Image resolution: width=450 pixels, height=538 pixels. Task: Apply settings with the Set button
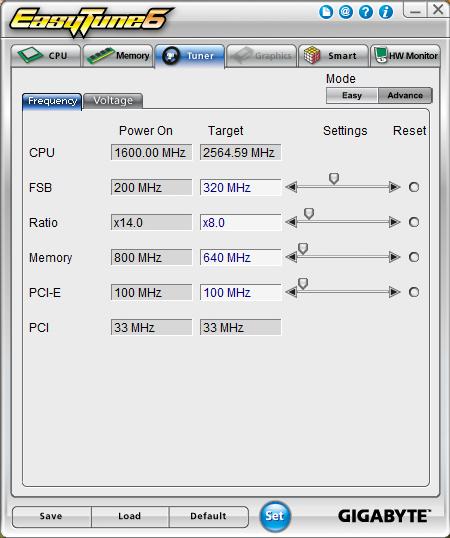(275, 516)
